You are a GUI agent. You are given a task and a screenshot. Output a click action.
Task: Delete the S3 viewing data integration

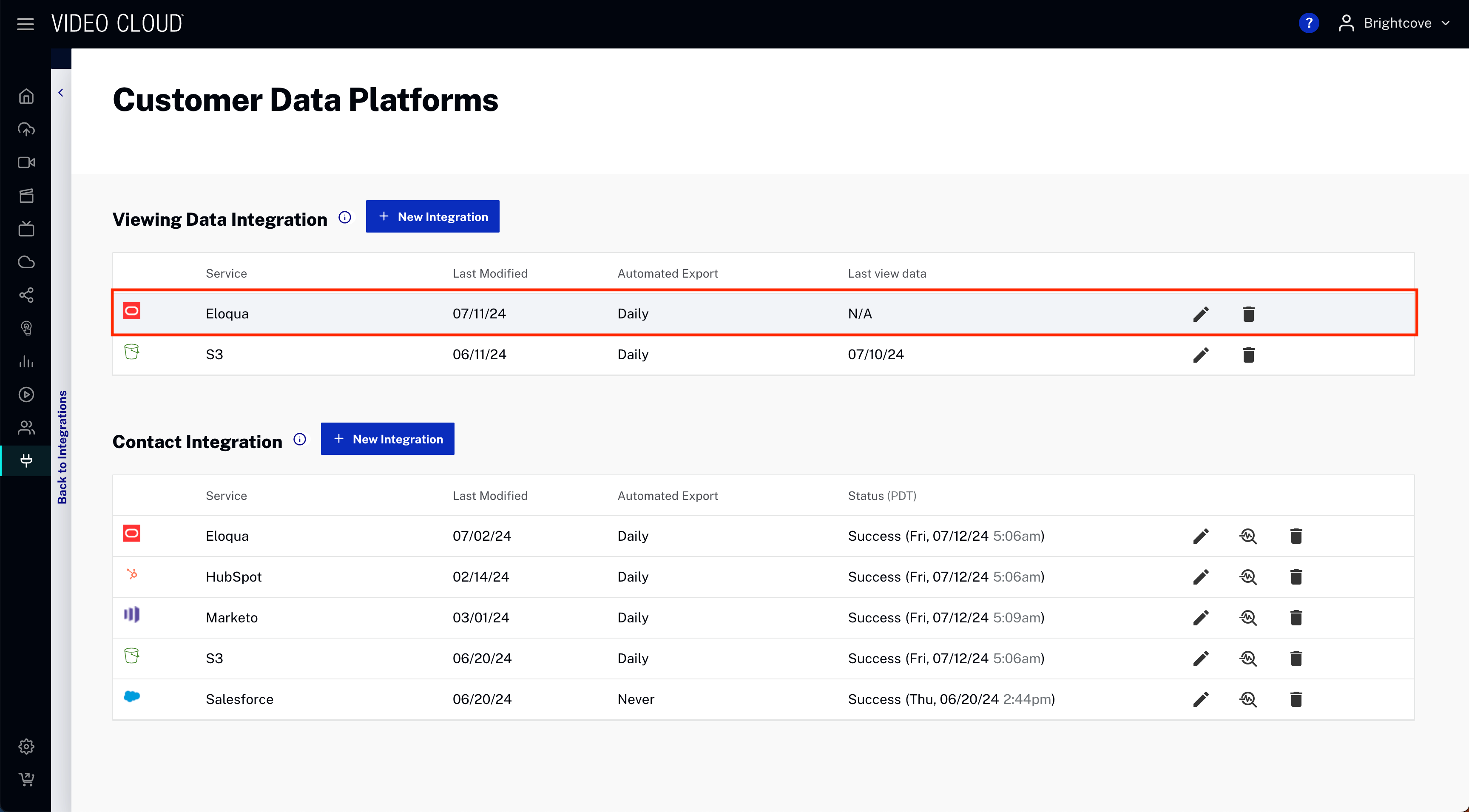click(1248, 355)
